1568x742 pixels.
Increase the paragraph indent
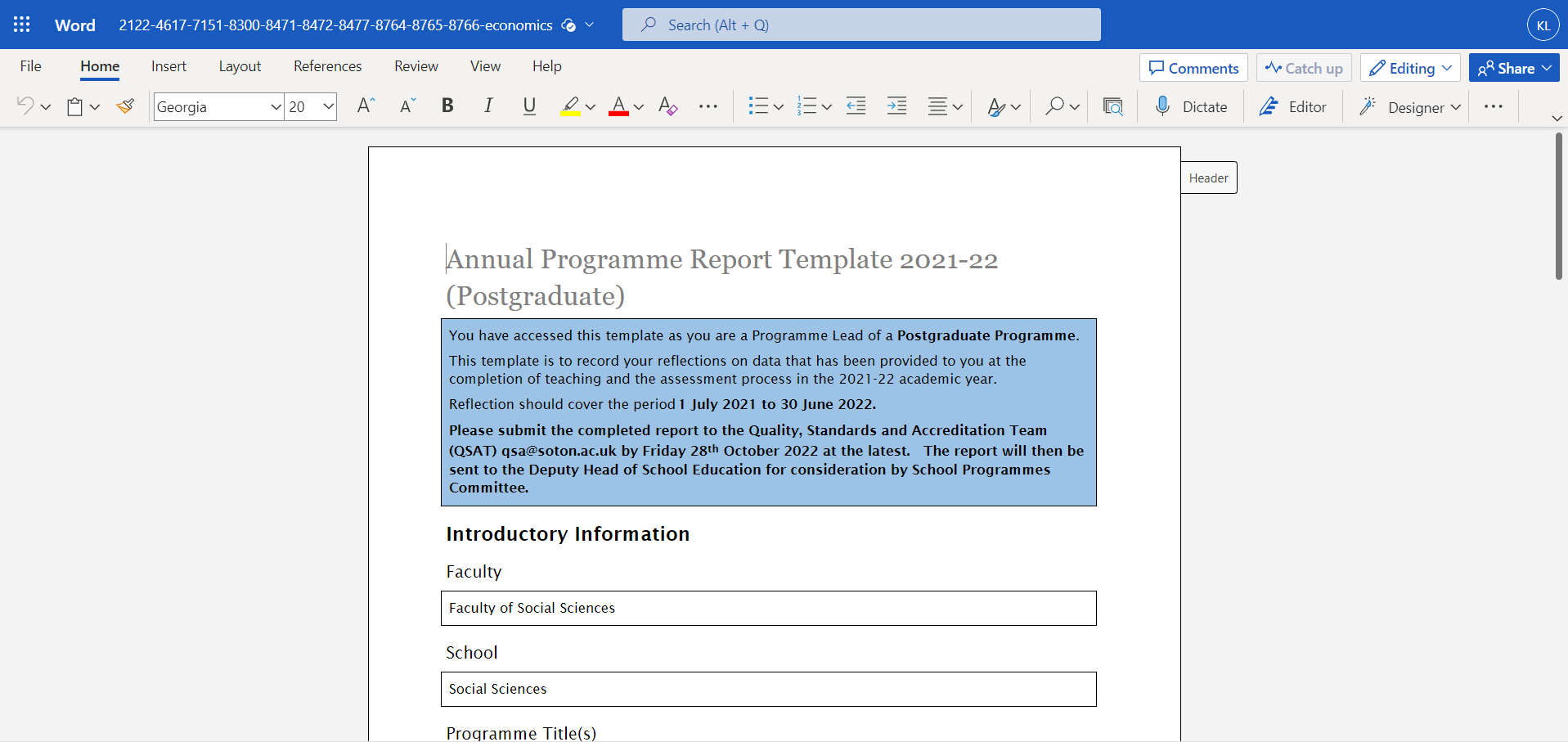coord(896,106)
